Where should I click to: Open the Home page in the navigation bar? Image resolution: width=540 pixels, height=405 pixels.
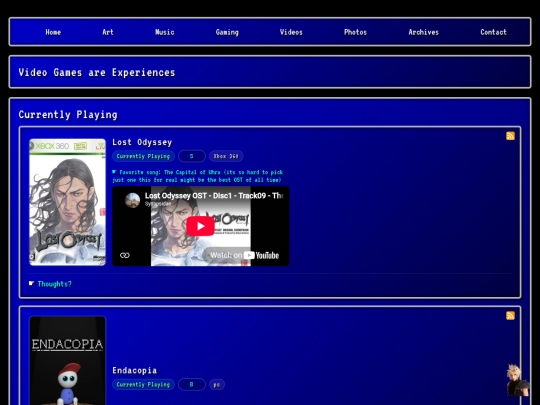click(53, 32)
